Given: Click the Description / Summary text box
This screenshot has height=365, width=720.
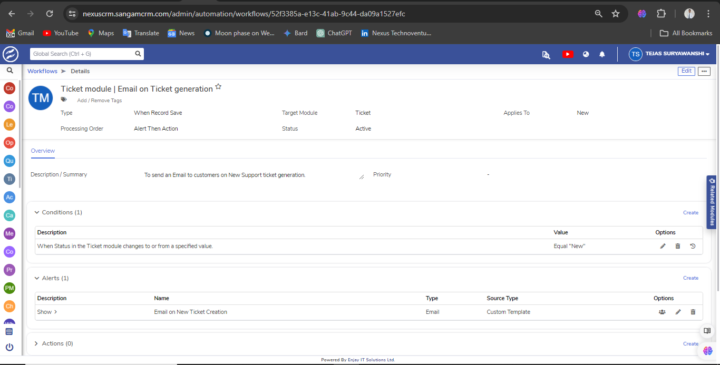Looking at the screenshot, I should (x=253, y=175).
